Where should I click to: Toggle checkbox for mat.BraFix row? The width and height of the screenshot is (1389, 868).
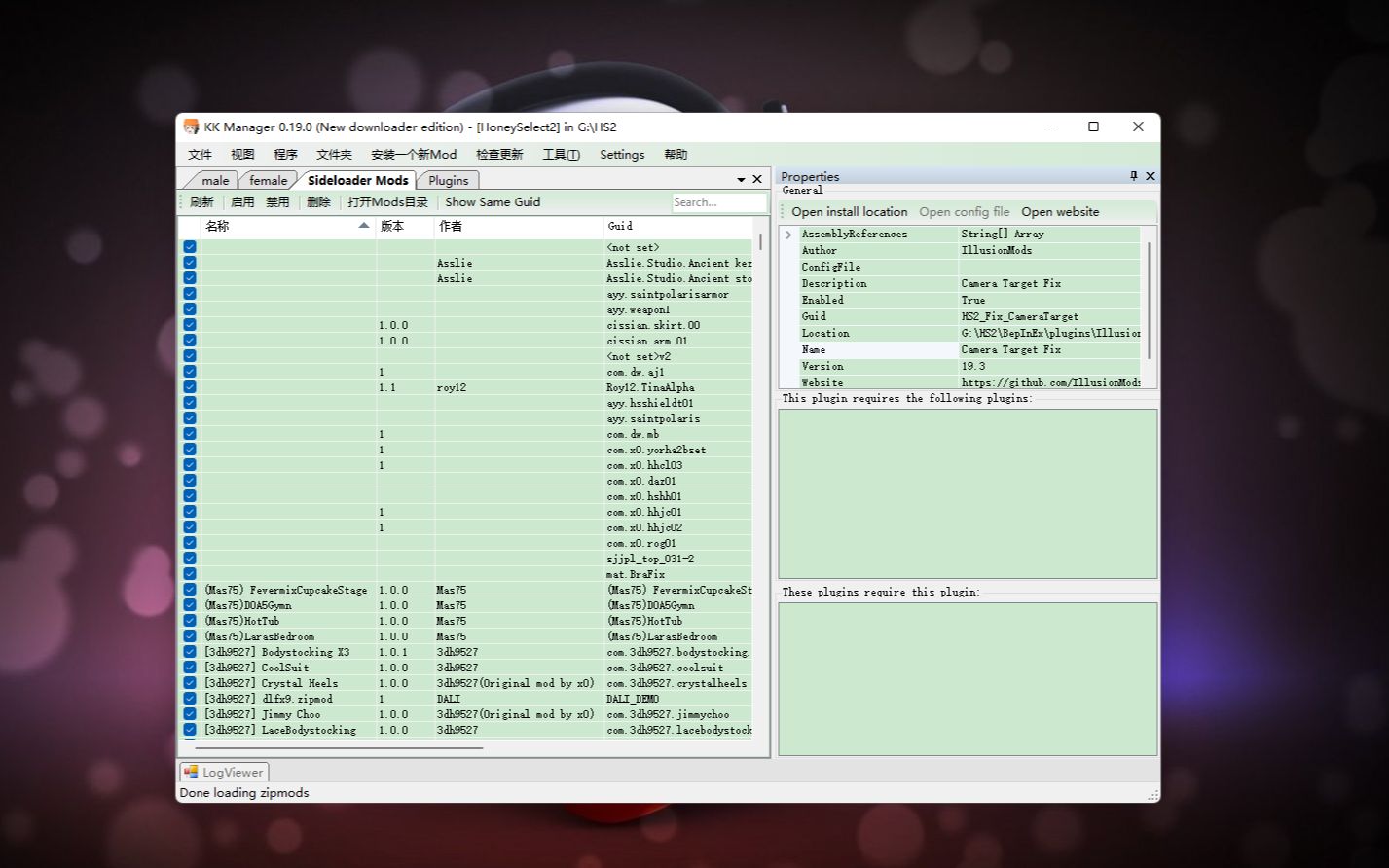click(190, 574)
